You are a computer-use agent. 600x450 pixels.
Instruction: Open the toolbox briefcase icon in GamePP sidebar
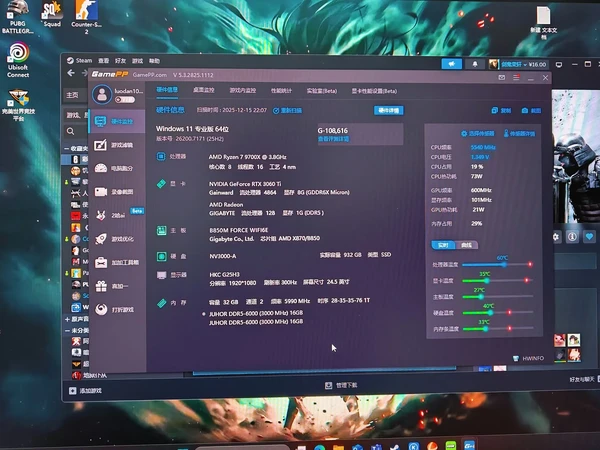(x=101, y=262)
